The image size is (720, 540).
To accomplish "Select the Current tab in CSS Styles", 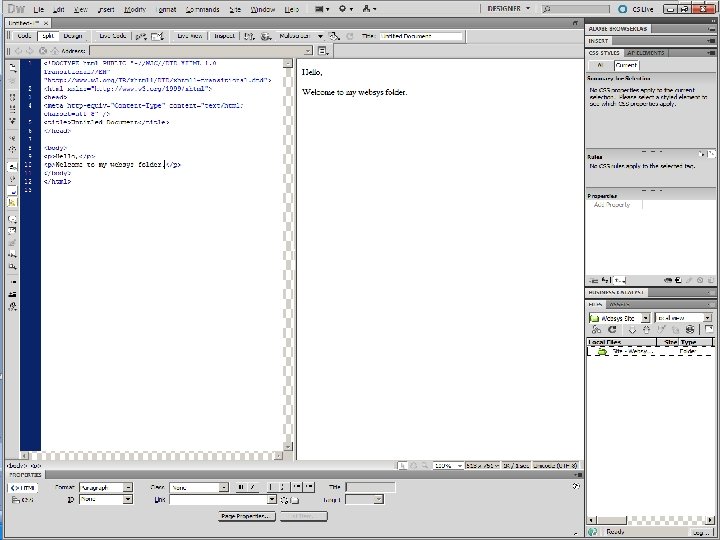I will [626, 65].
